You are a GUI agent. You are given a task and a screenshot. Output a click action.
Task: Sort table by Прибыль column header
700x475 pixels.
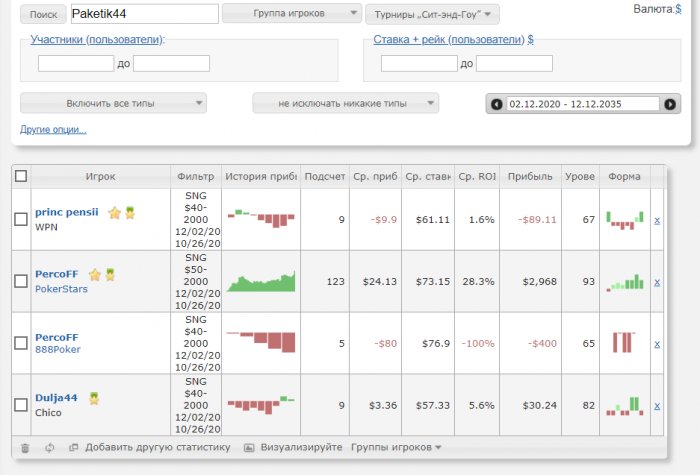coord(529,177)
